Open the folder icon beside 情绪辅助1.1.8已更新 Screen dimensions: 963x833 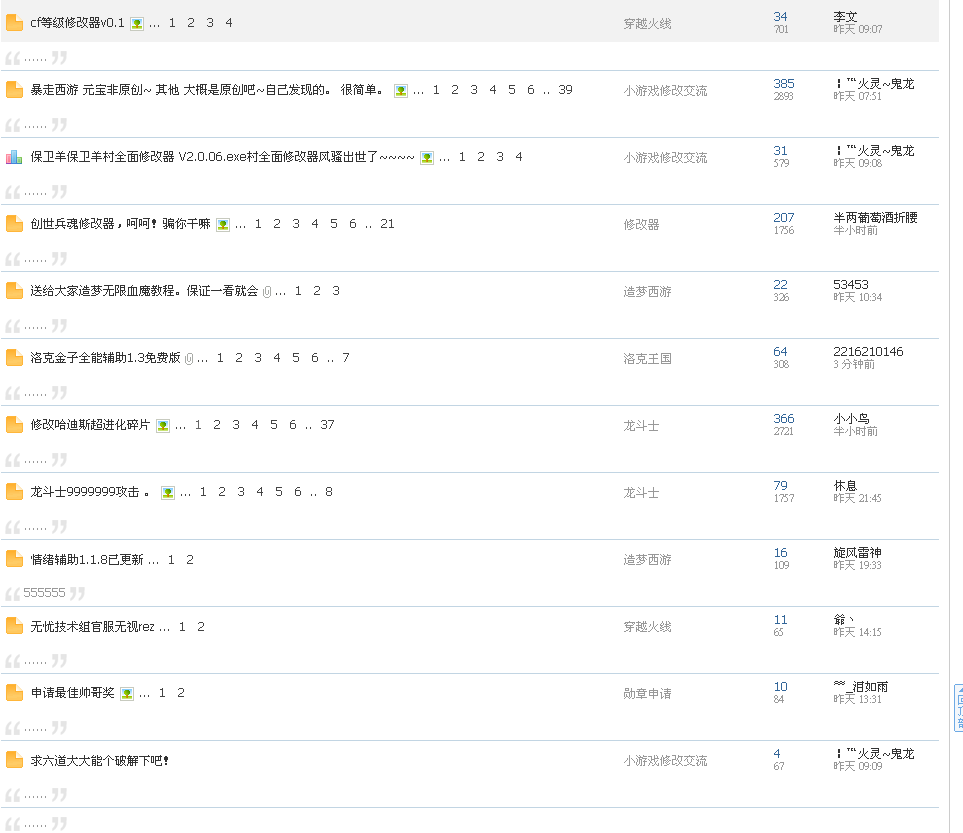click(14, 559)
